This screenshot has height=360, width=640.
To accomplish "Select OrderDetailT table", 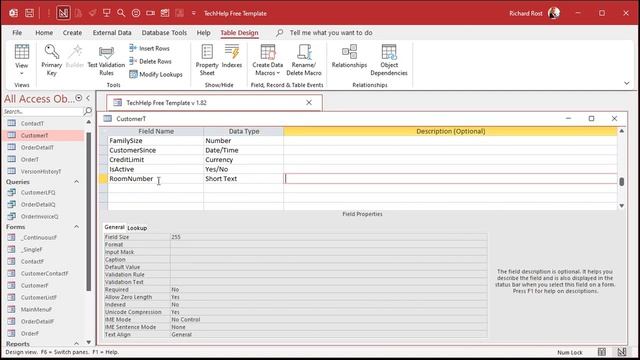I will pos(37,147).
